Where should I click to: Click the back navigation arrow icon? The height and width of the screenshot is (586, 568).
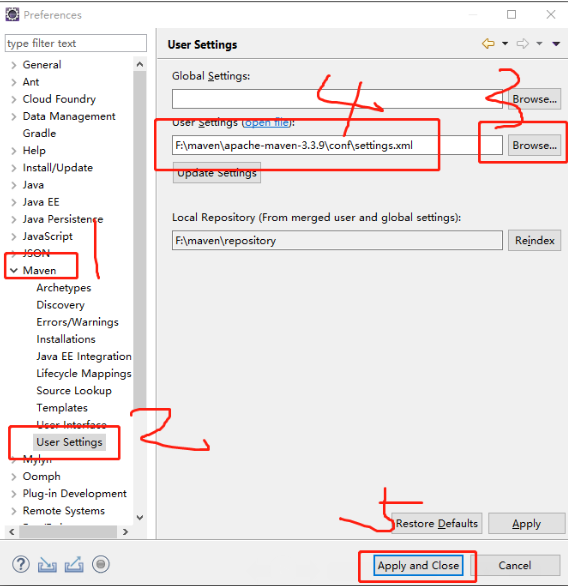click(x=488, y=44)
